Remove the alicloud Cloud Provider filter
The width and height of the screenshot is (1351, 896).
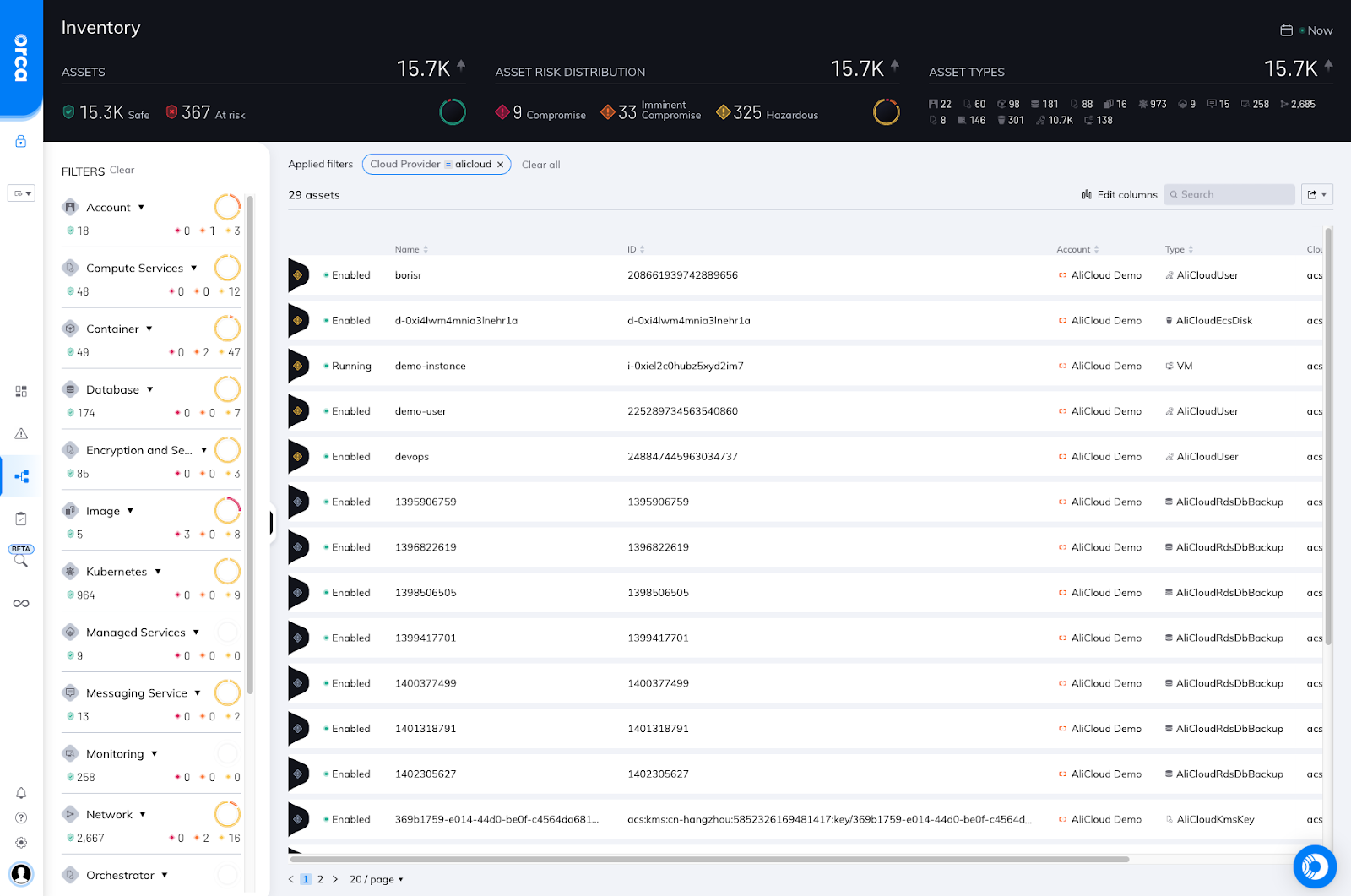click(501, 164)
